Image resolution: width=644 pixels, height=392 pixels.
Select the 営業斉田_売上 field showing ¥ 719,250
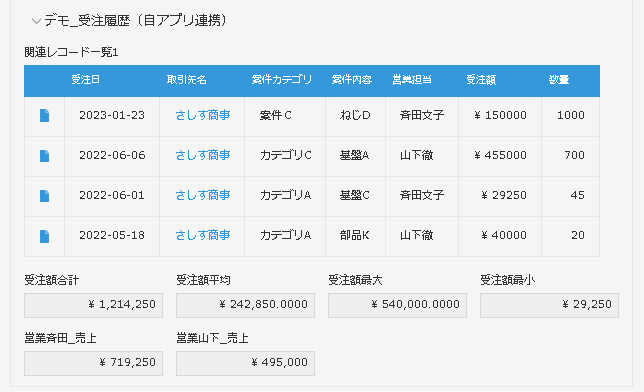pyautogui.click(x=93, y=363)
